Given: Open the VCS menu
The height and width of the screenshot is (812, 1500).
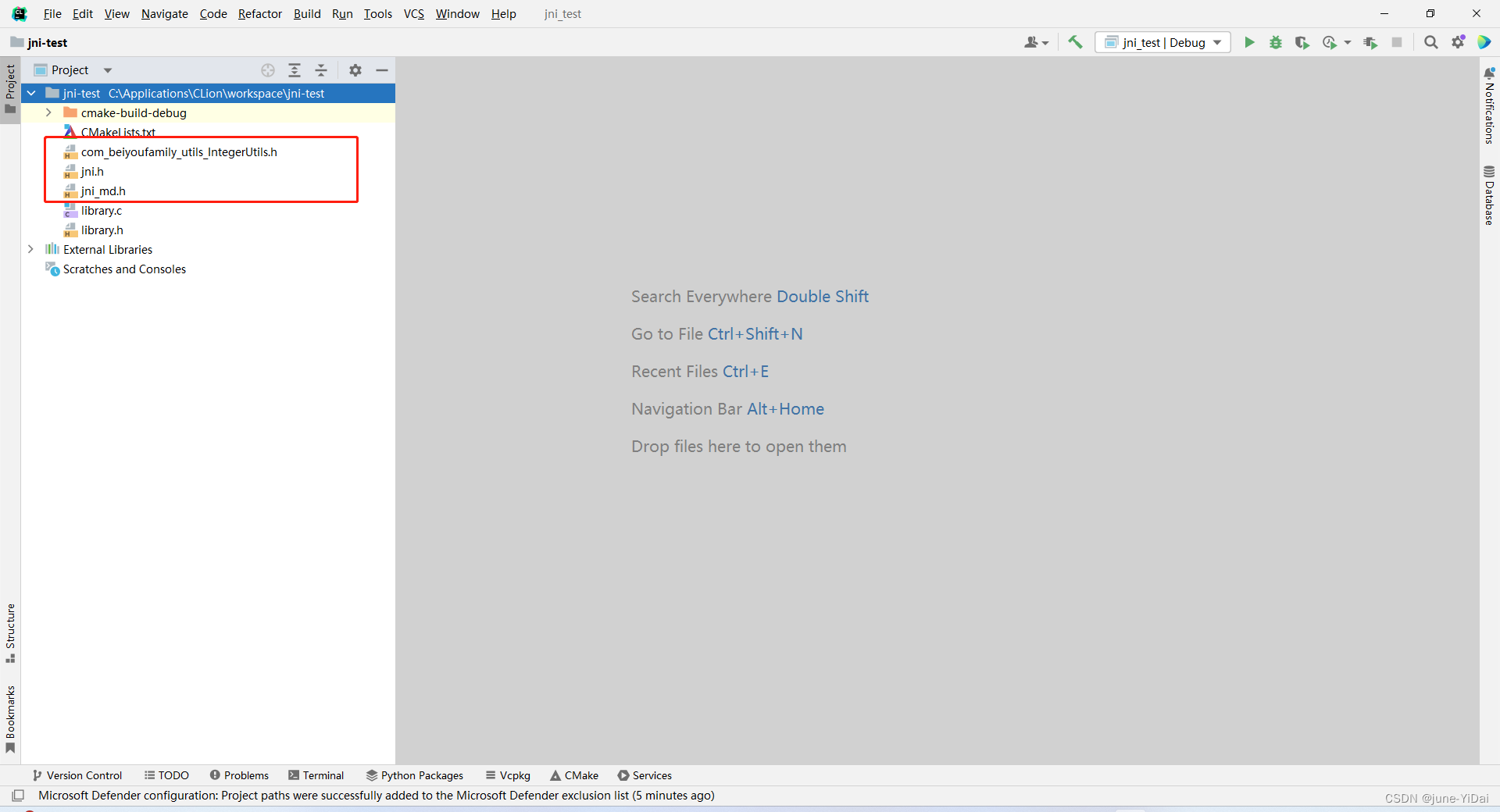Looking at the screenshot, I should (414, 14).
